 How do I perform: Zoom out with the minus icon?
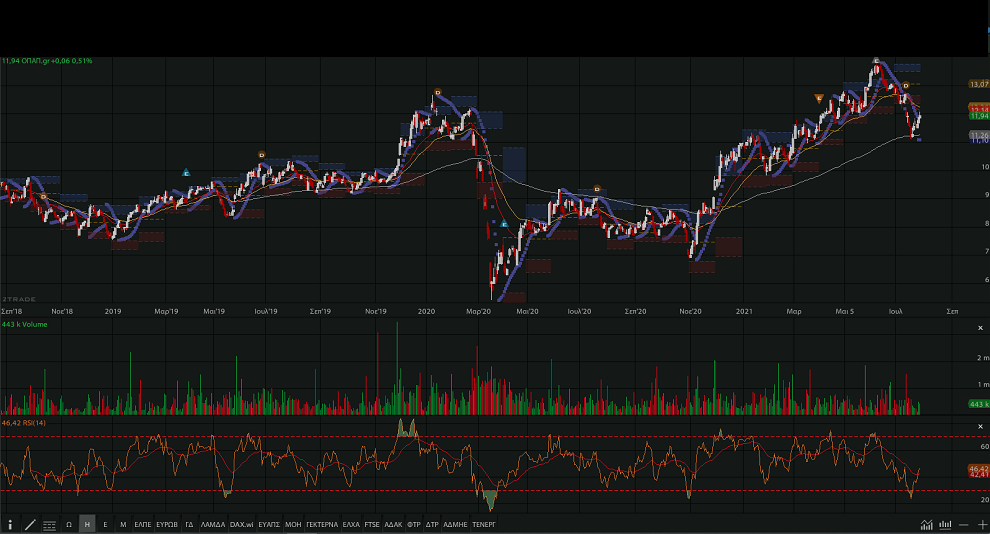[964, 524]
